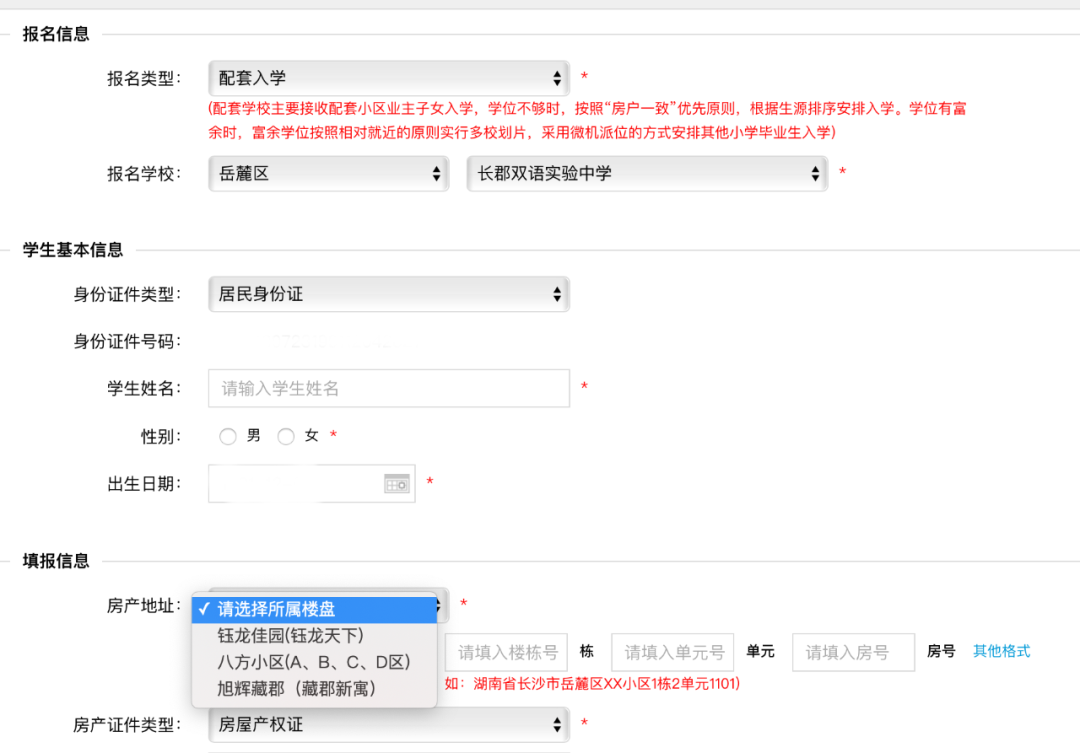Choose 旭辉藏郡（藏郡新寓）option
Image resolution: width=1080 pixels, height=753 pixels.
[315, 688]
